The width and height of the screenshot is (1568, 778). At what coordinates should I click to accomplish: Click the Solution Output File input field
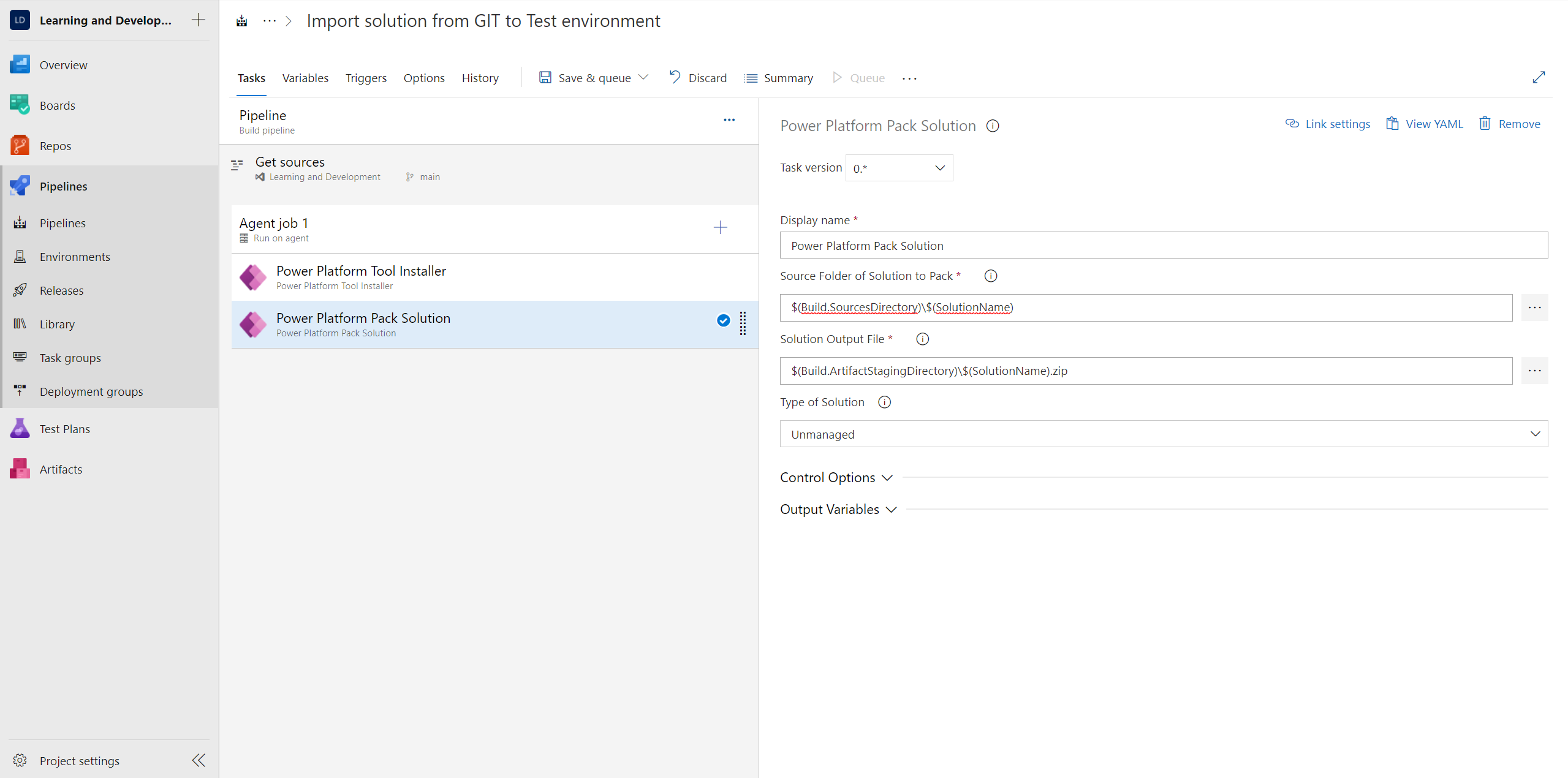[1145, 371]
